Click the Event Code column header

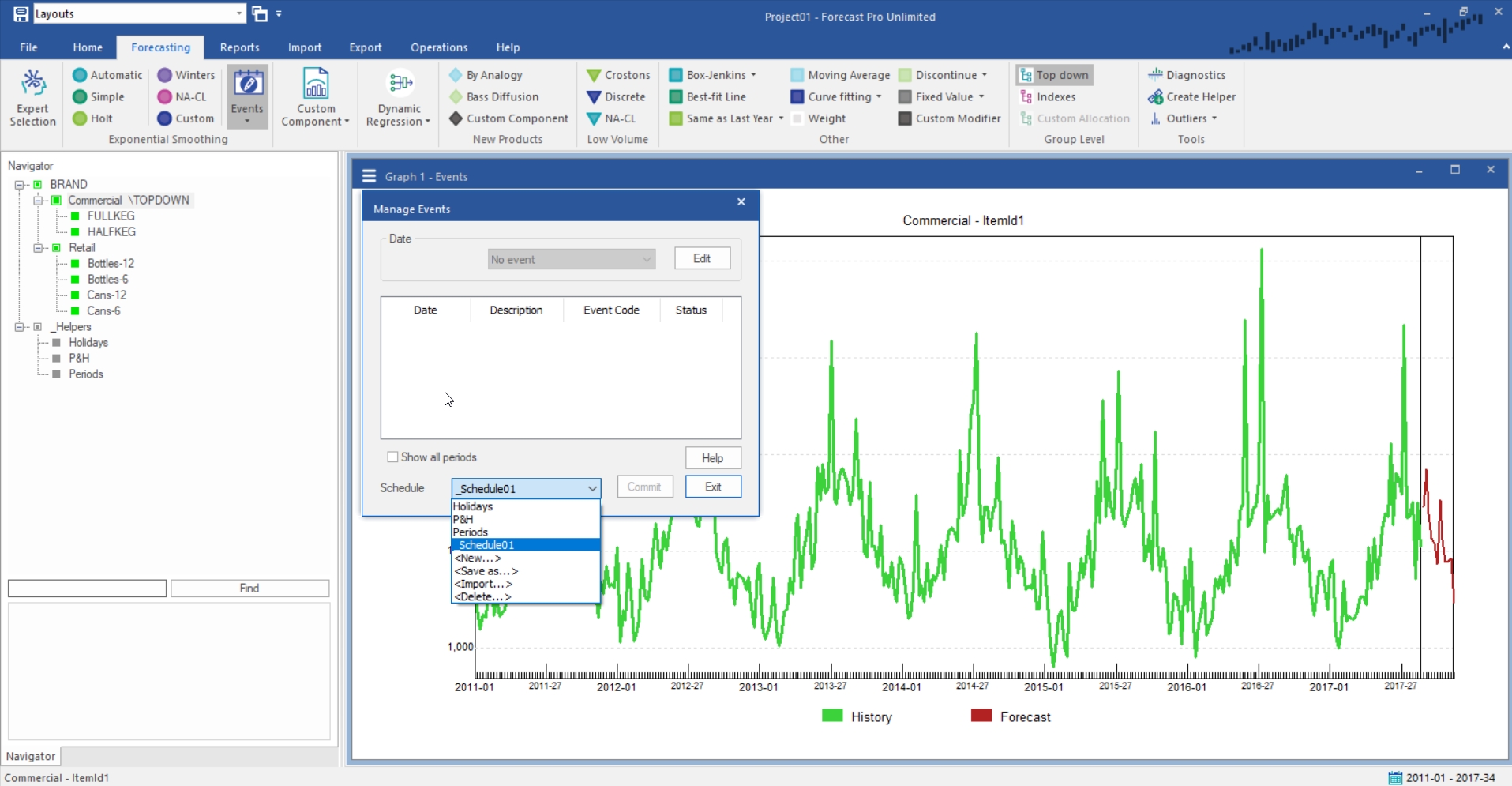(611, 310)
